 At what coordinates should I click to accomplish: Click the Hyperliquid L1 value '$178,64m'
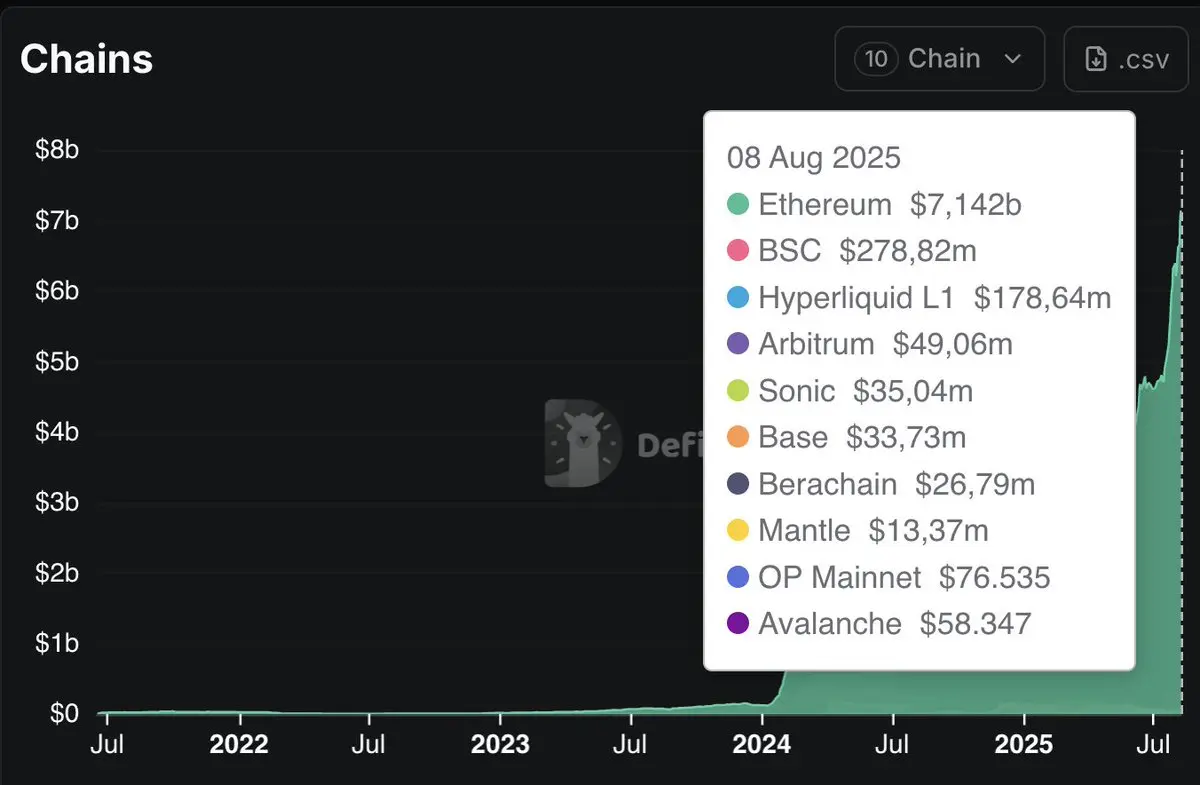click(x=1042, y=298)
